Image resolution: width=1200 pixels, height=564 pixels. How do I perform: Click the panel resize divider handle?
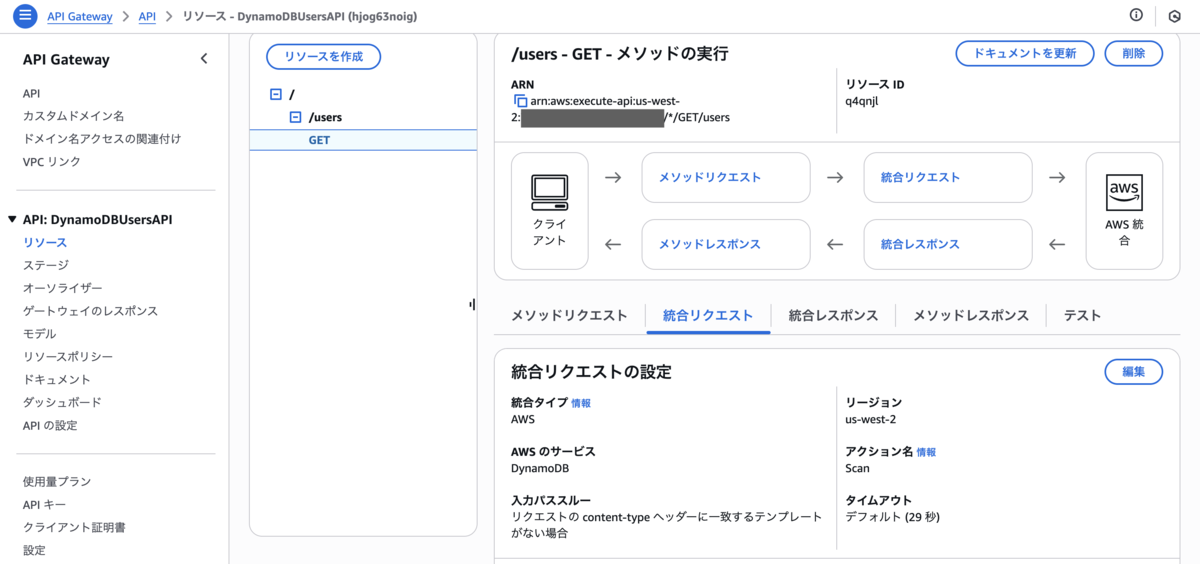[472, 304]
